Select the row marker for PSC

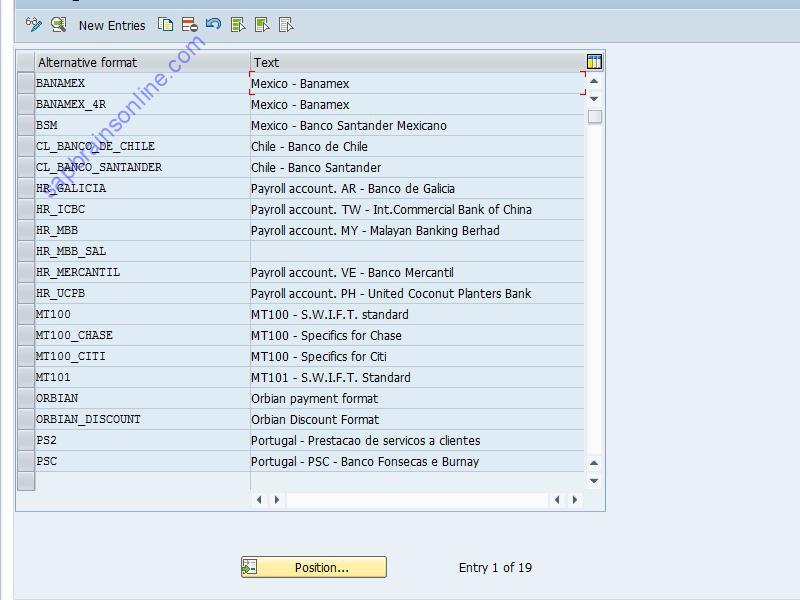pos(26,461)
